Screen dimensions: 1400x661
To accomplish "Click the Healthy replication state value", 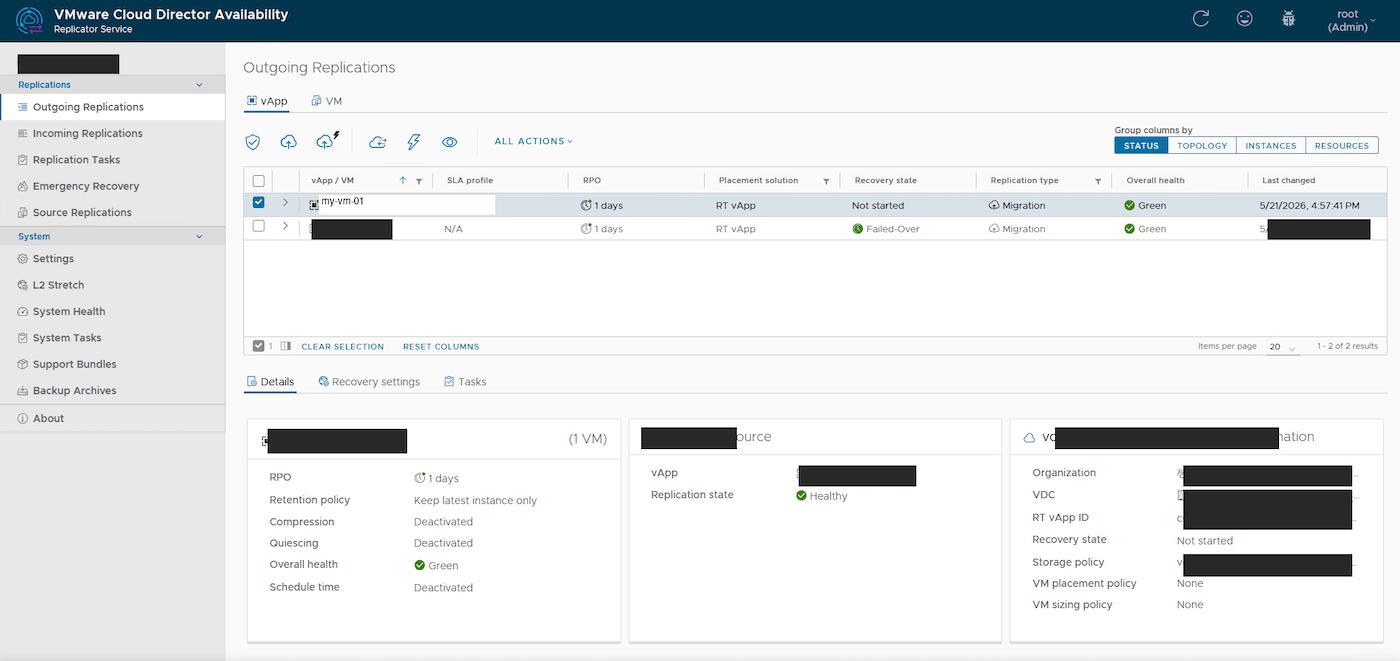I will (822, 496).
